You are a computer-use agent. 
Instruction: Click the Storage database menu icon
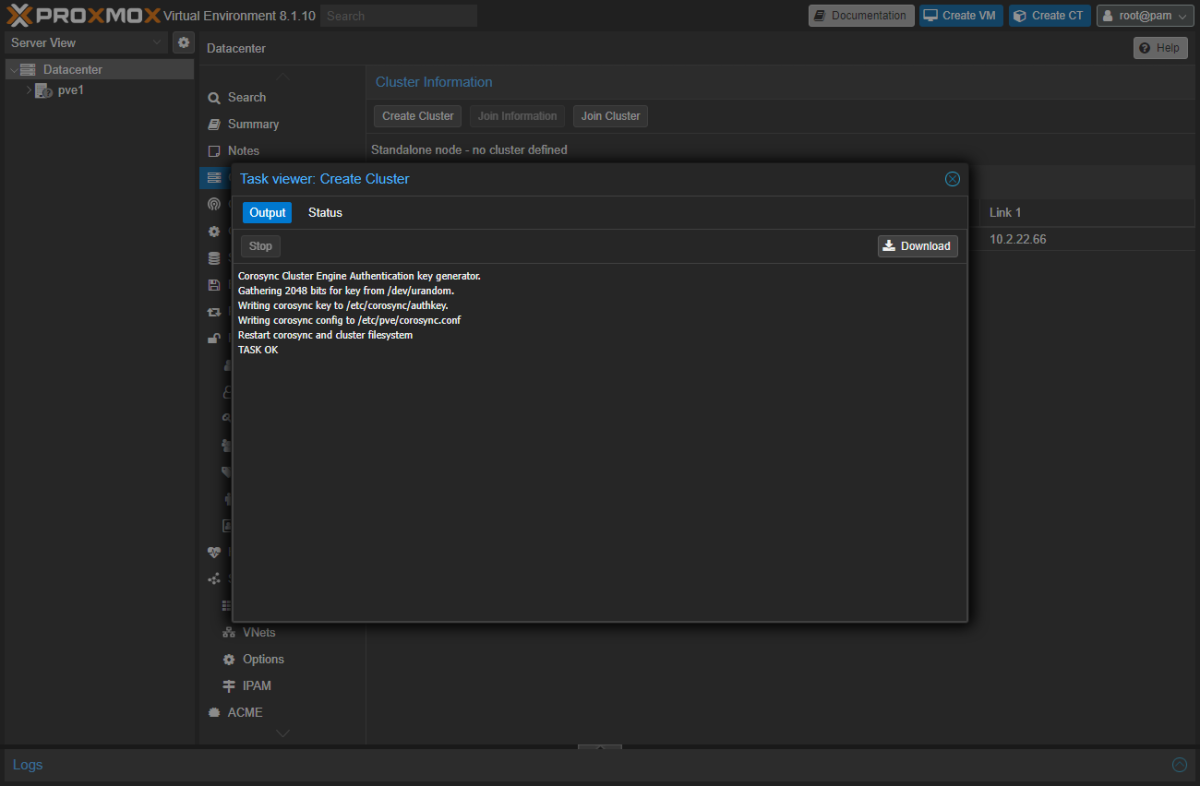(x=214, y=258)
